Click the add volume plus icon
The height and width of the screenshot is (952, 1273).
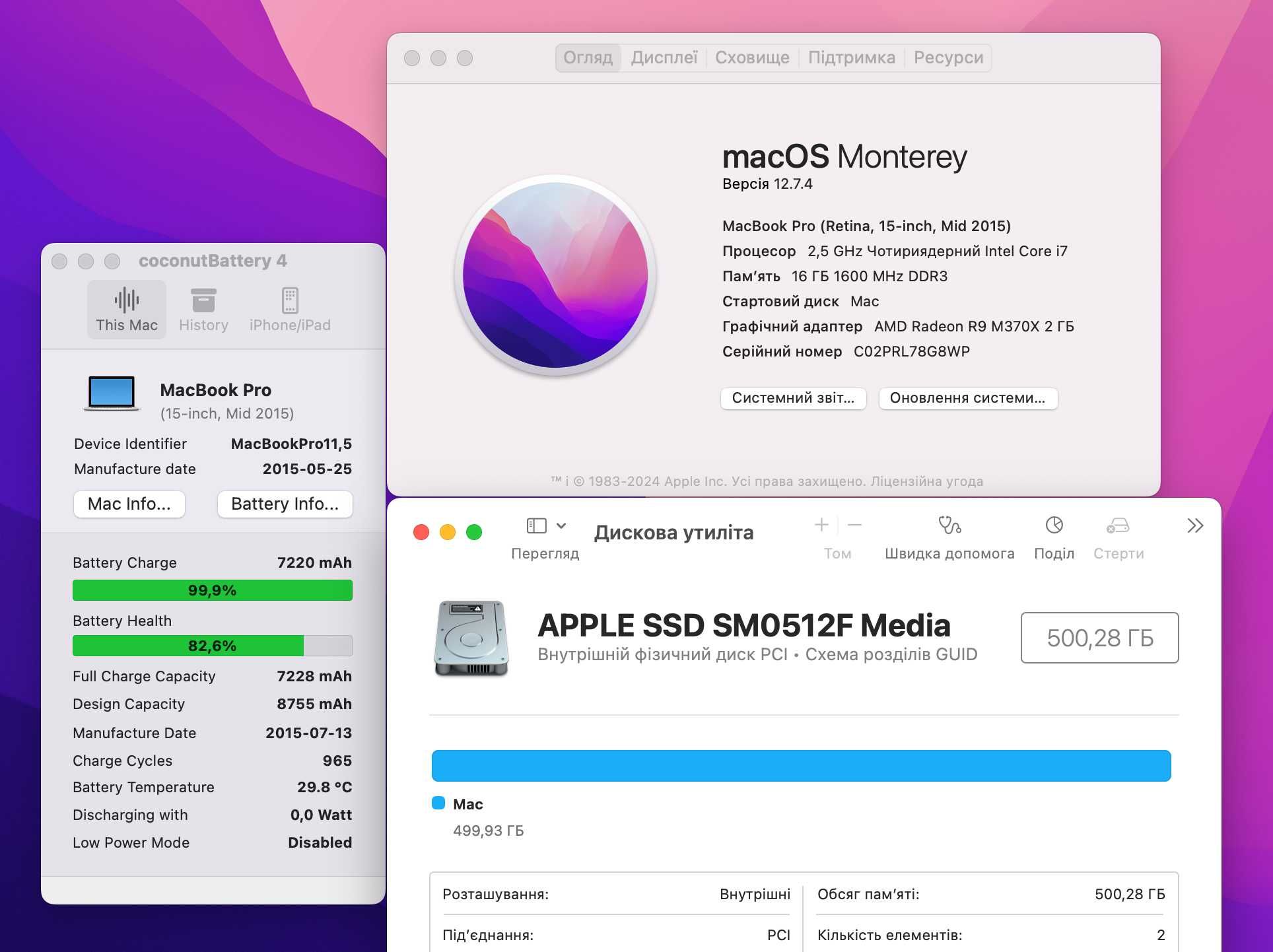821,525
